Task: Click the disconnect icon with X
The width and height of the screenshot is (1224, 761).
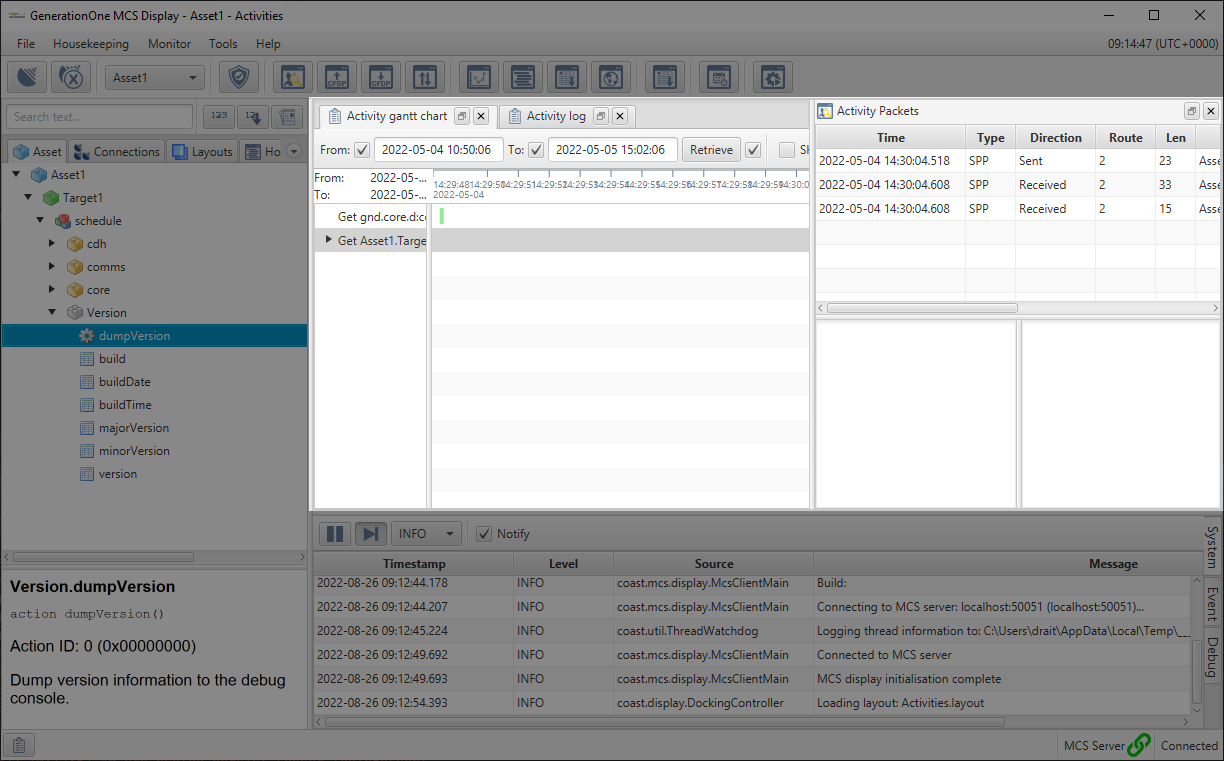Action: [x=72, y=77]
